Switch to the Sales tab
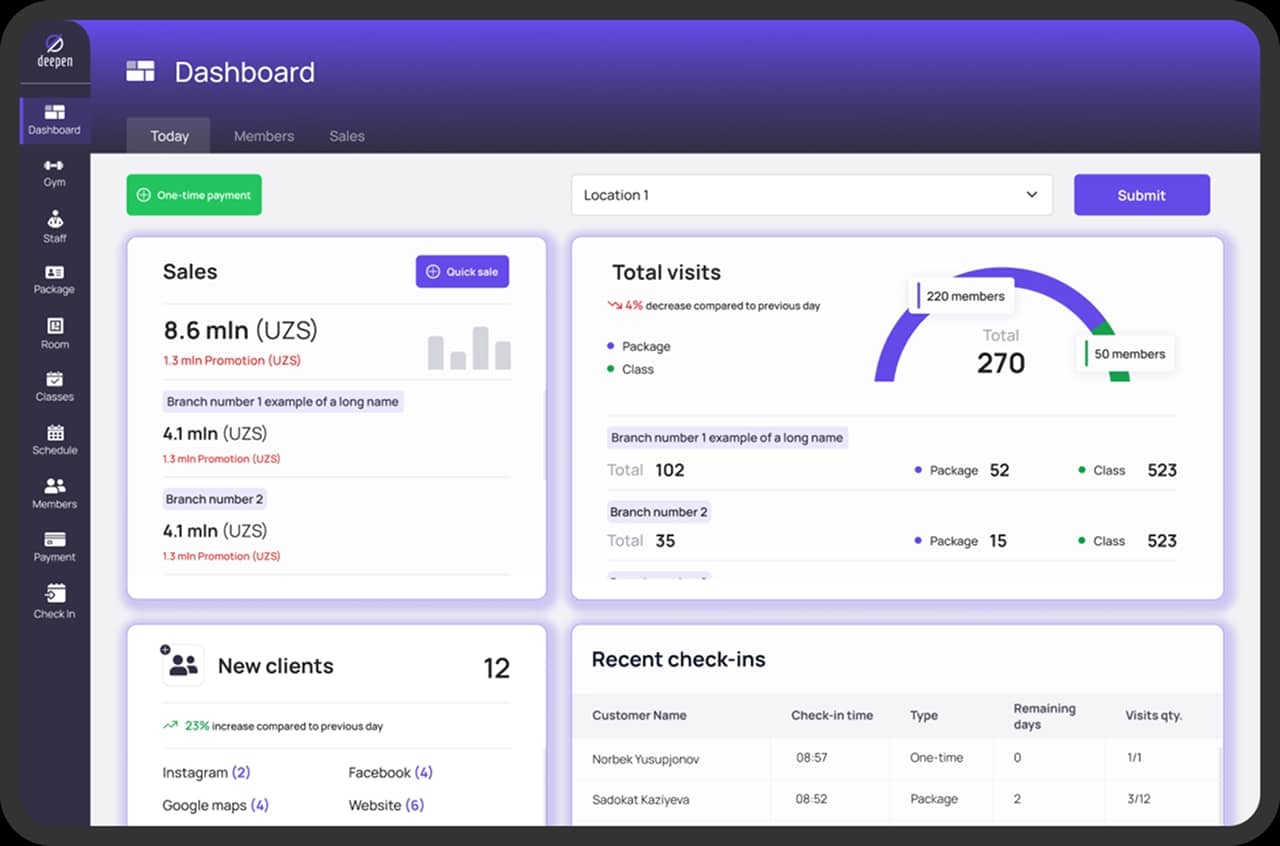Viewport: 1280px width, 846px height. point(347,136)
